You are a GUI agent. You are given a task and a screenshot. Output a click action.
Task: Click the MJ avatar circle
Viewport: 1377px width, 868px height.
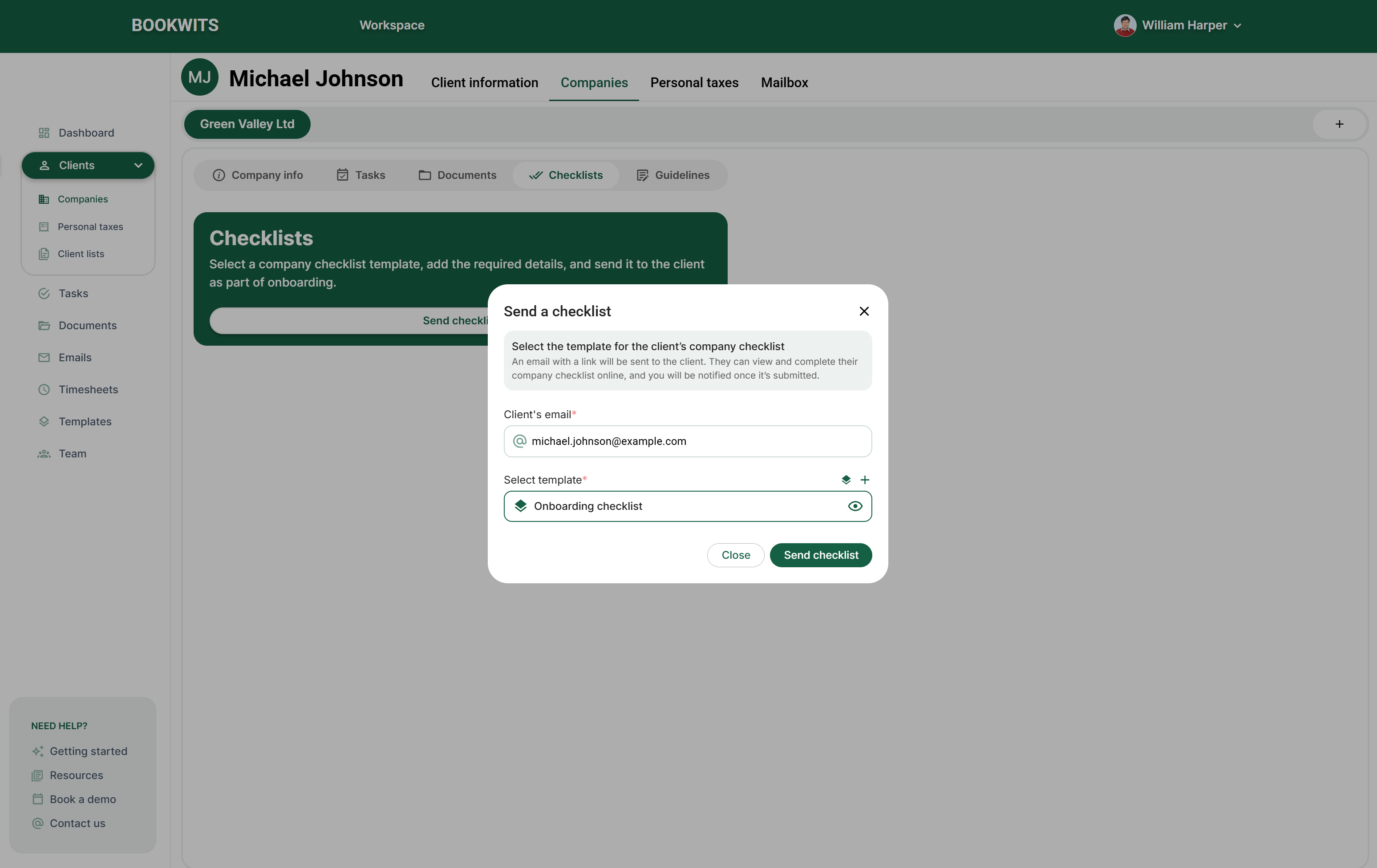click(199, 77)
